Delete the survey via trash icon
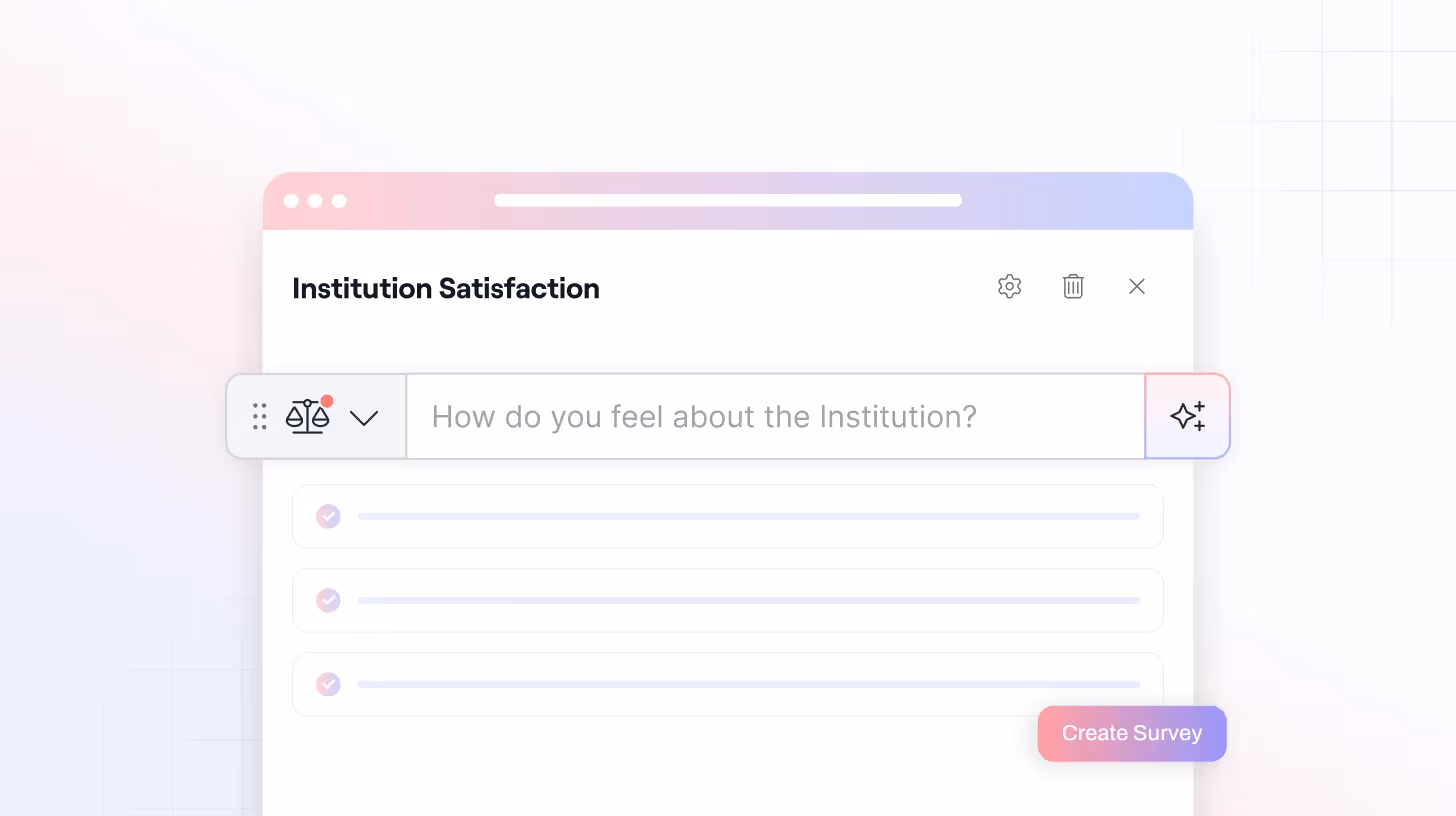This screenshot has height=816, width=1456. click(1073, 286)
